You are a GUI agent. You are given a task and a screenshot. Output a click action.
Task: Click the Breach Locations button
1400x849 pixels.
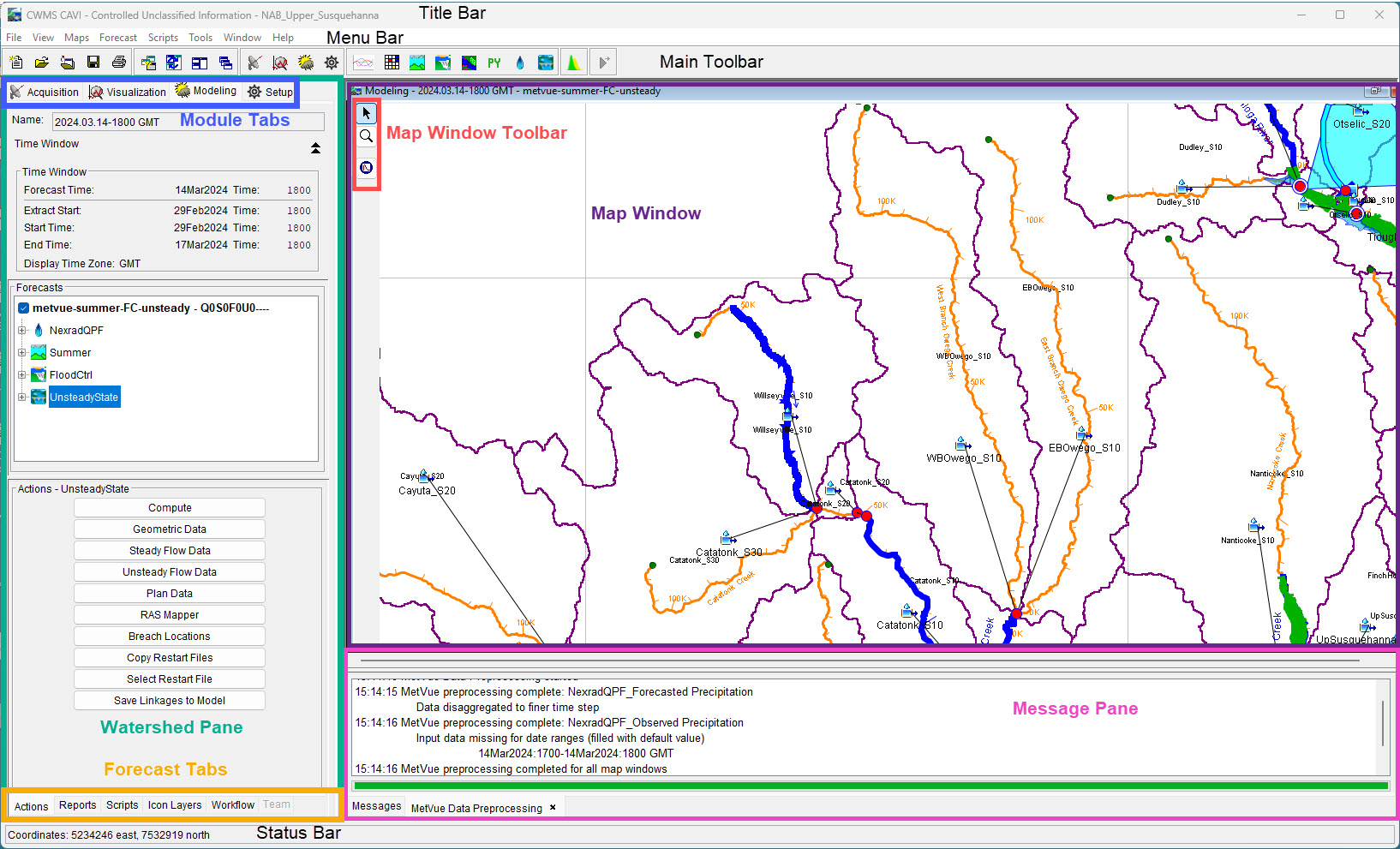pyautogui.click(x=170, y=637)
